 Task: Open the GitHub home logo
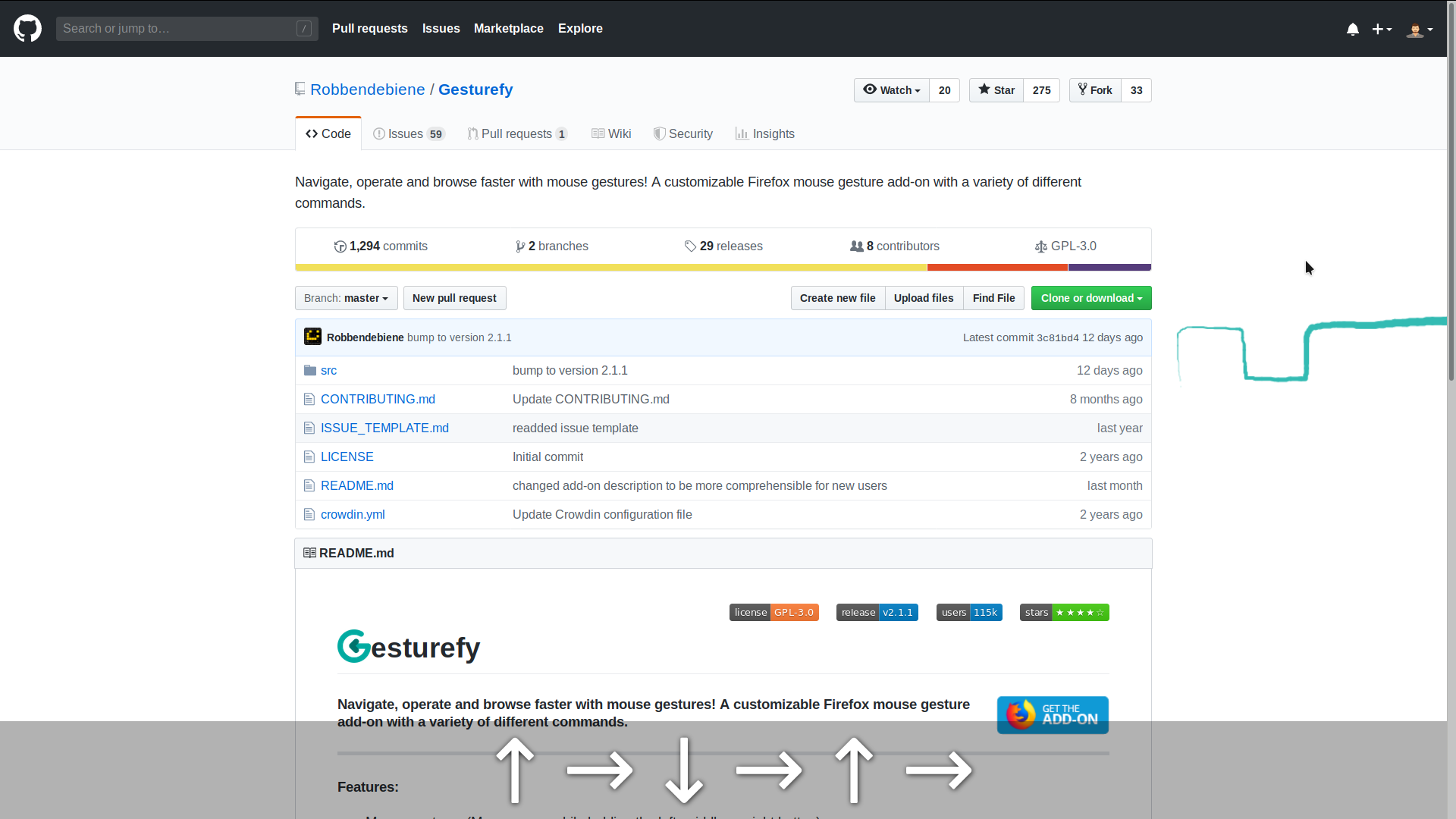coord(27,29)
